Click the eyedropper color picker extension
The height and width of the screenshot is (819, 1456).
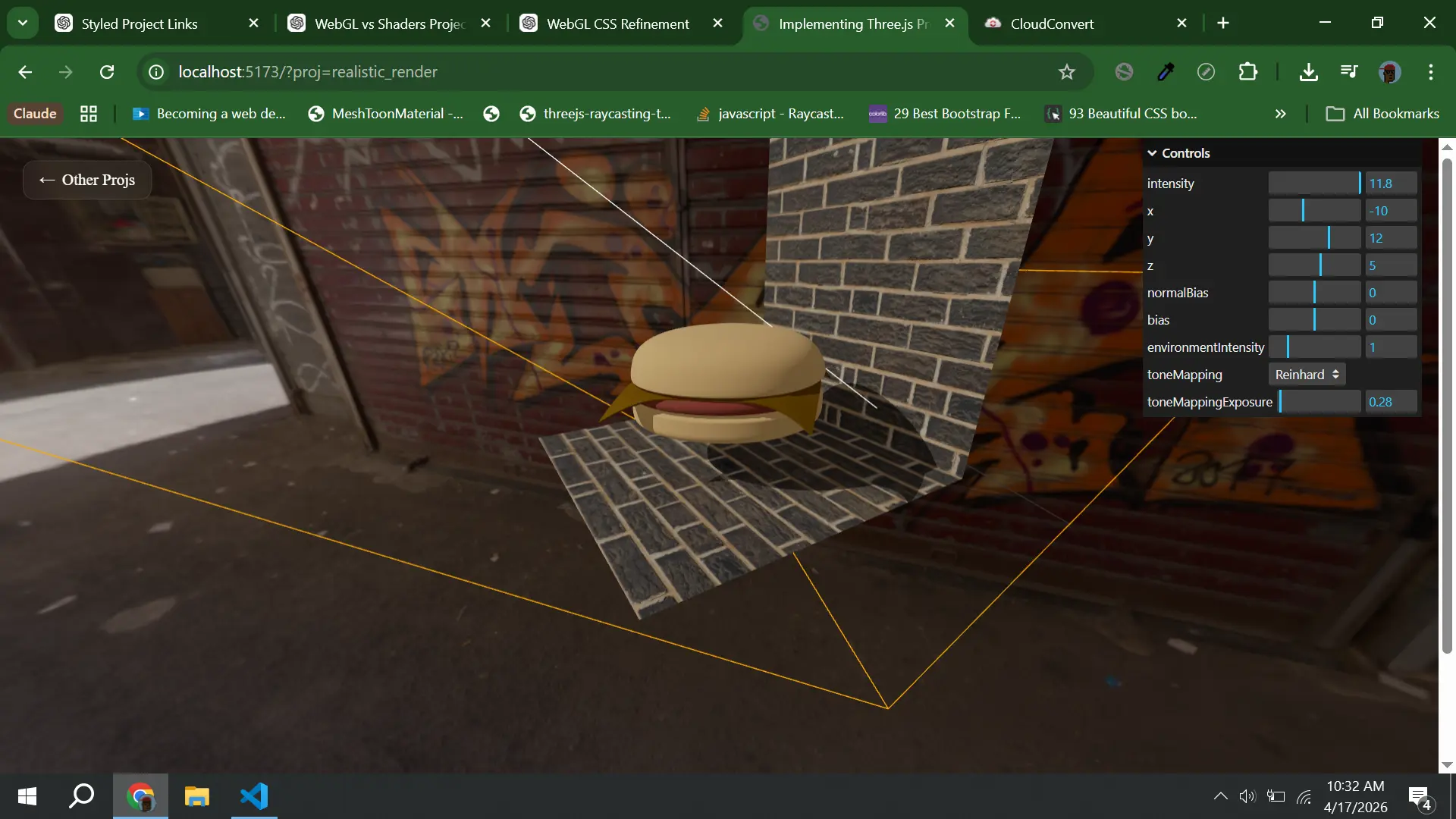[1166, 72]
